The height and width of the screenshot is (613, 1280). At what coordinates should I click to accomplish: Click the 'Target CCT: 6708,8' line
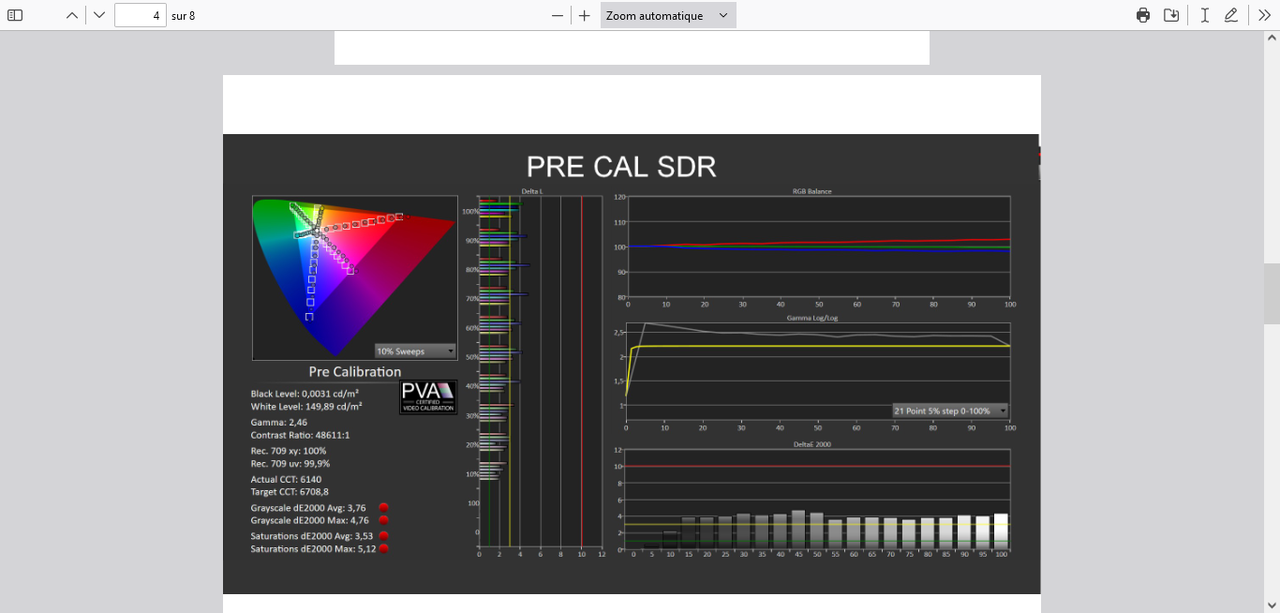(x=290, y=492)
